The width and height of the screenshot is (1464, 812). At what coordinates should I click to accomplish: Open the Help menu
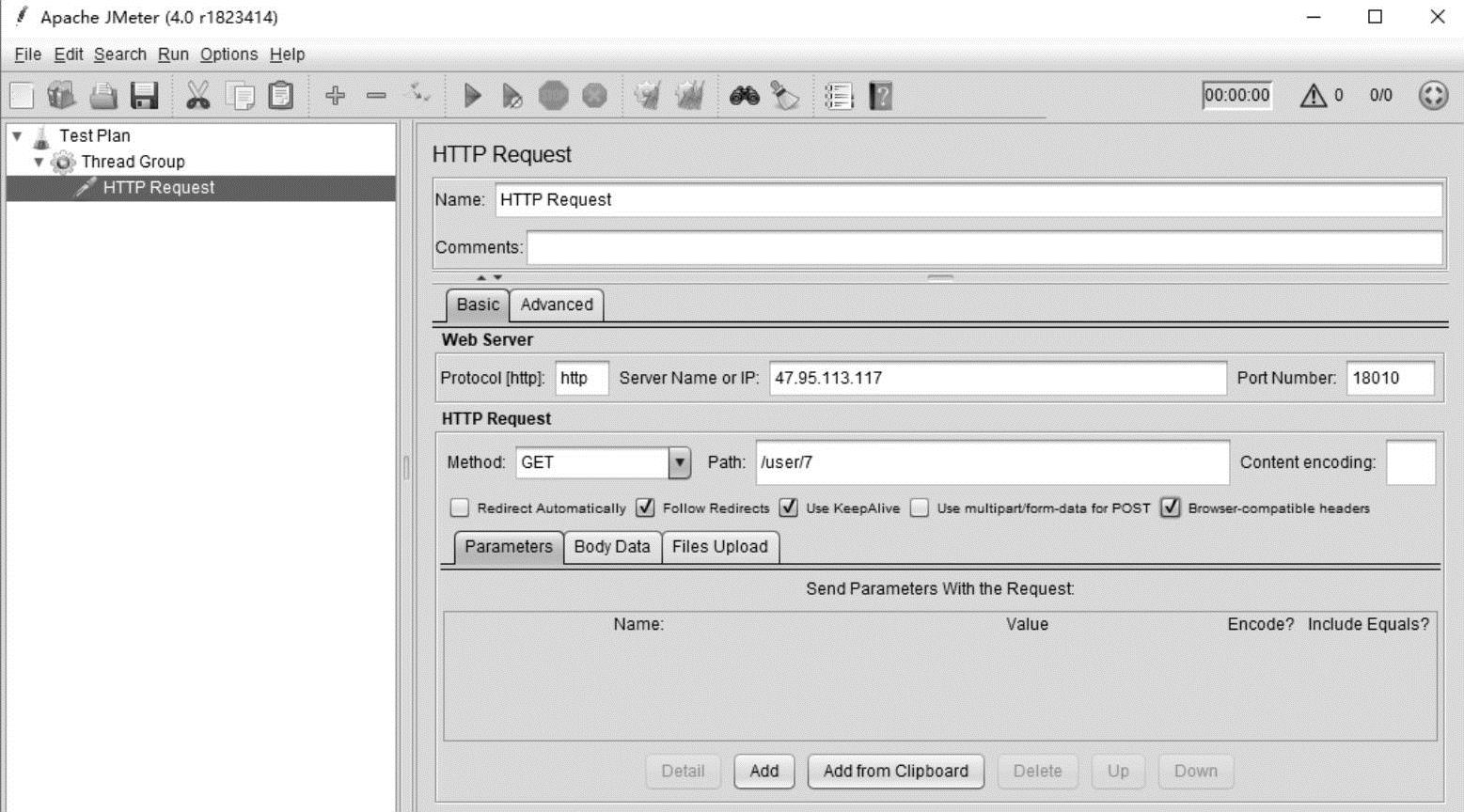287,55
